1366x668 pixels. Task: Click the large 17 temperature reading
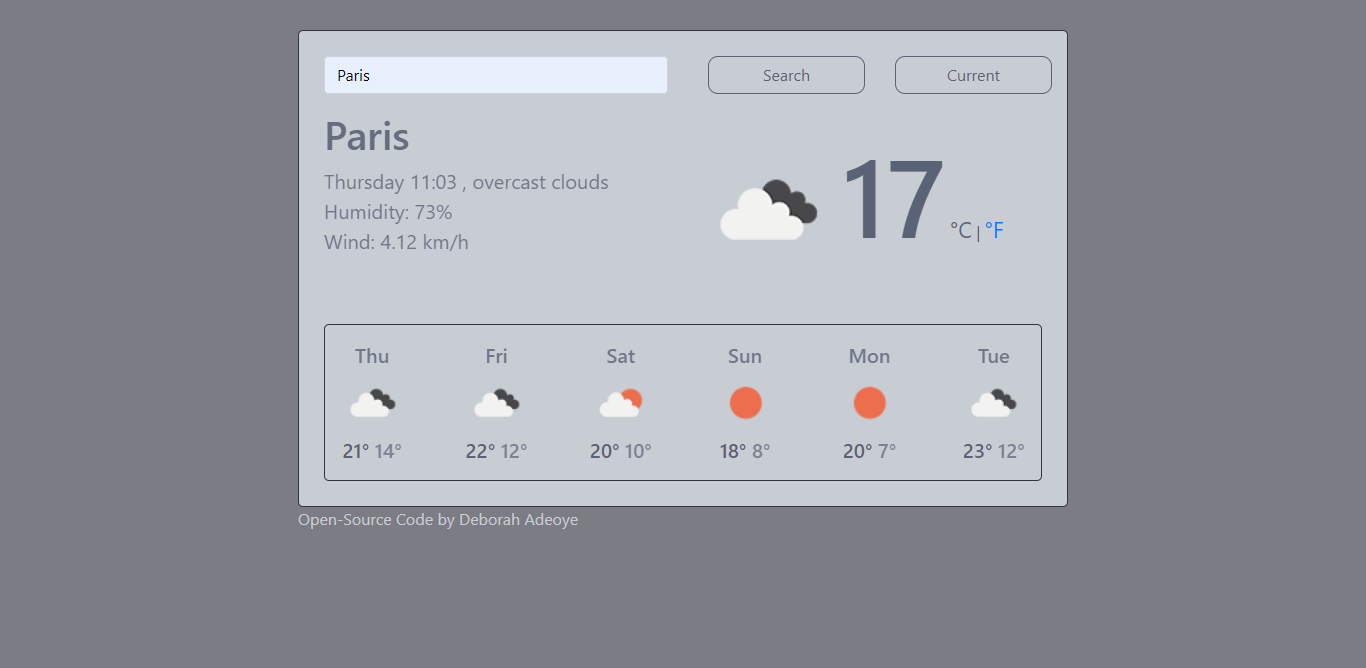pos(892,200)
